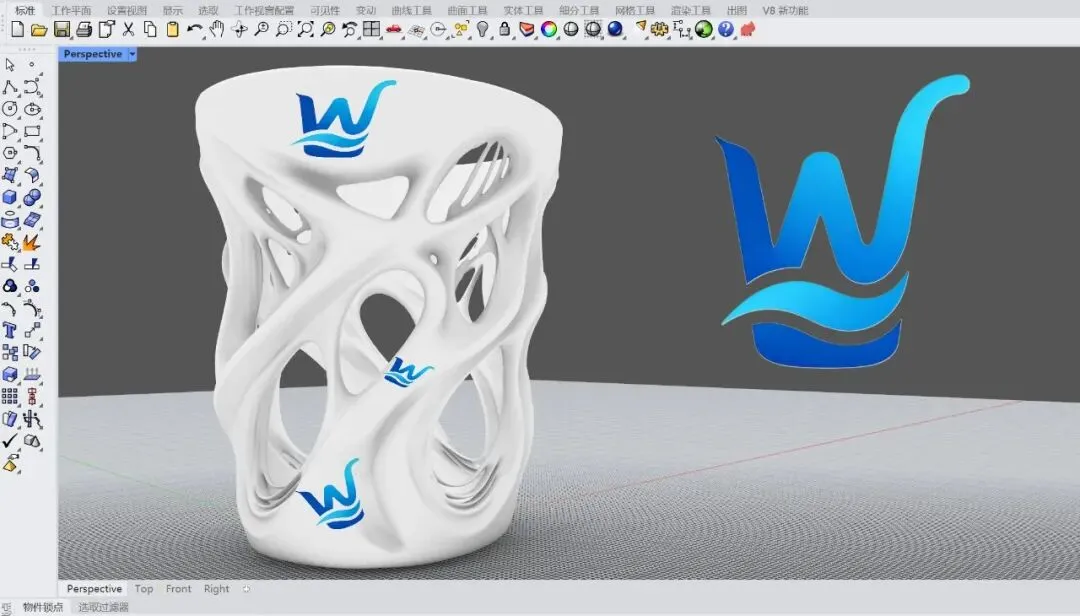Click the grid Array tool icon
The width and height of the screenshot is (1080, 616).
pos(10,396)
